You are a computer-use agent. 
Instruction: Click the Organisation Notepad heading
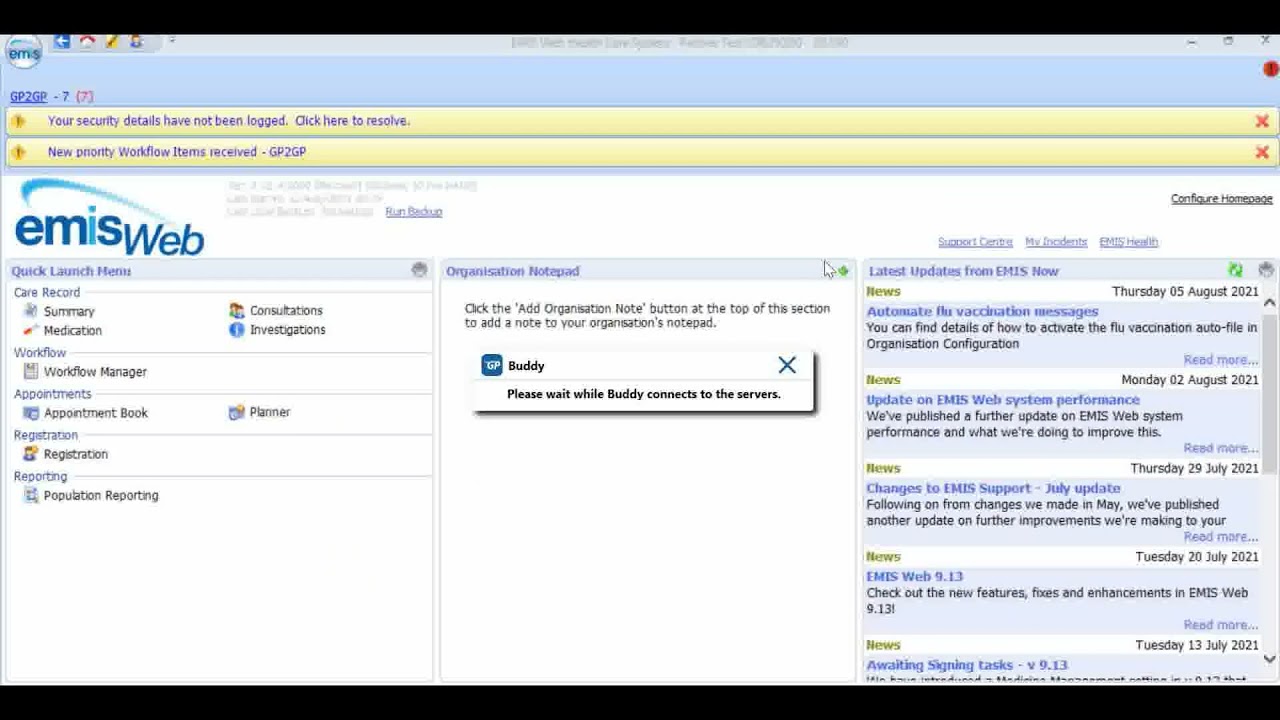click(512, 271)
